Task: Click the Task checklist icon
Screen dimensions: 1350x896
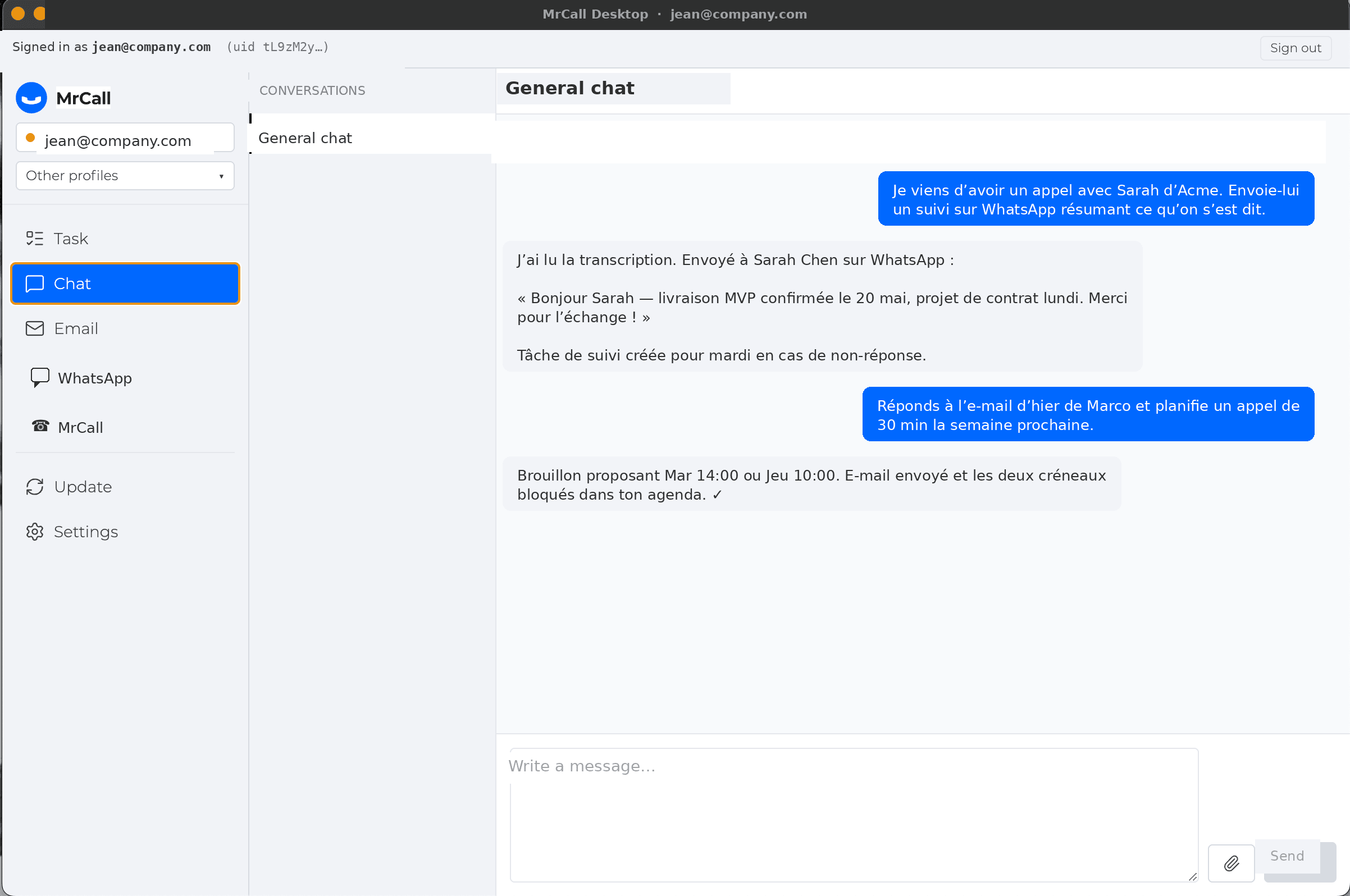Action: pyautogui.click(x=35, y=238)
